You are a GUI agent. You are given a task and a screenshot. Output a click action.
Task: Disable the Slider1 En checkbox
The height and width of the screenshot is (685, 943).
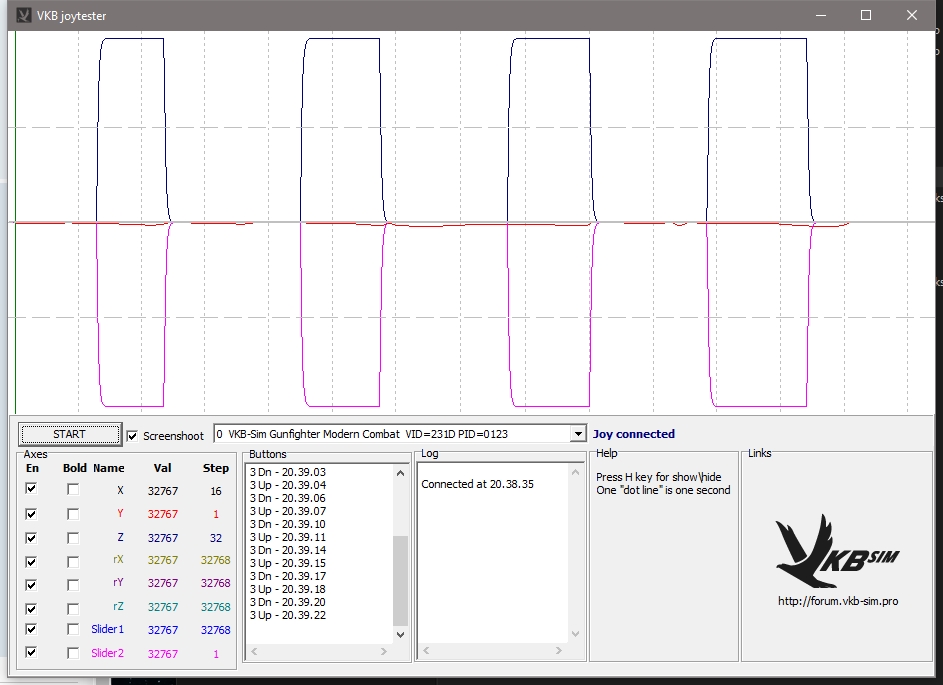pyautogui.click(x=31, y=629)
